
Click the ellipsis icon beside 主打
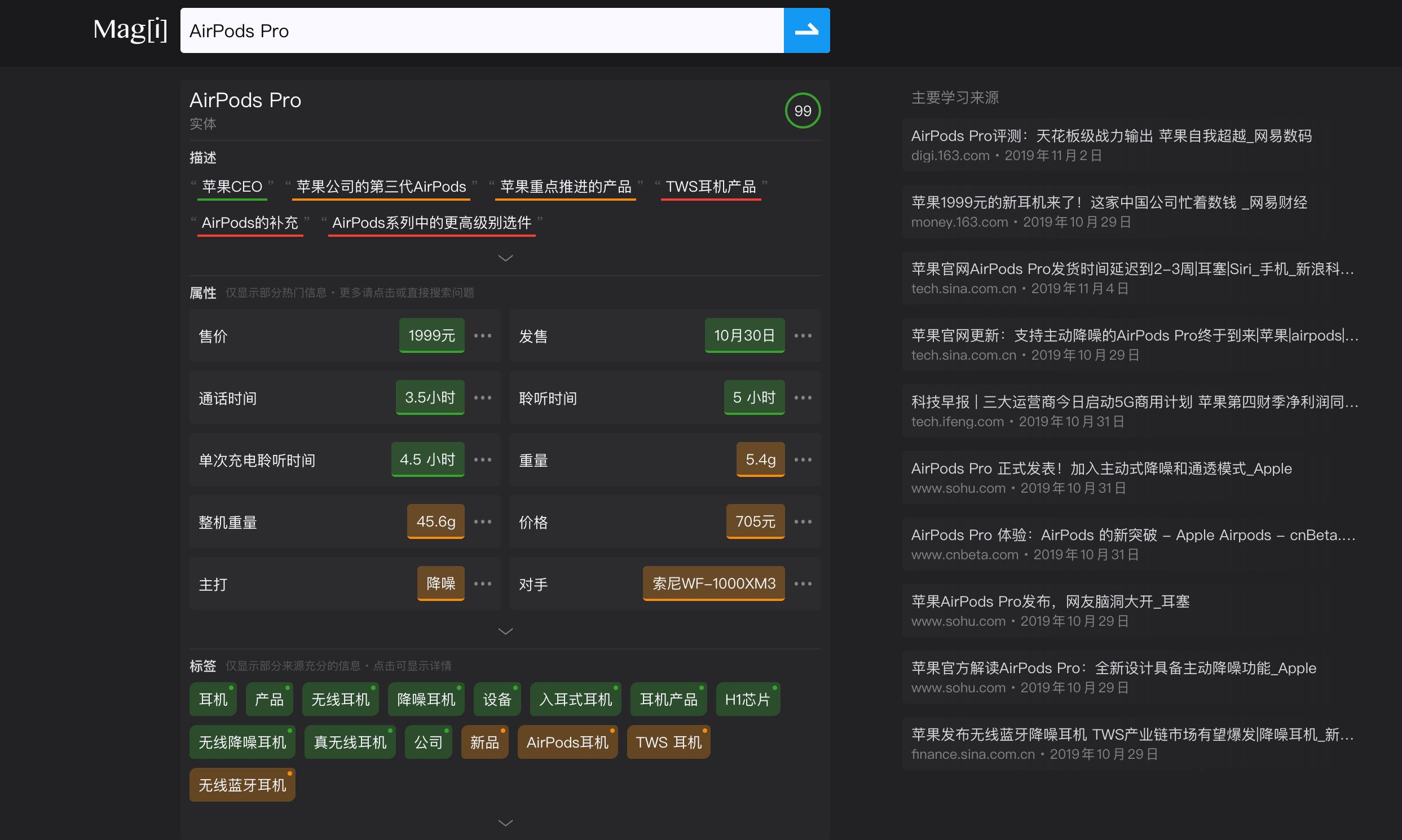coord(483,583)
